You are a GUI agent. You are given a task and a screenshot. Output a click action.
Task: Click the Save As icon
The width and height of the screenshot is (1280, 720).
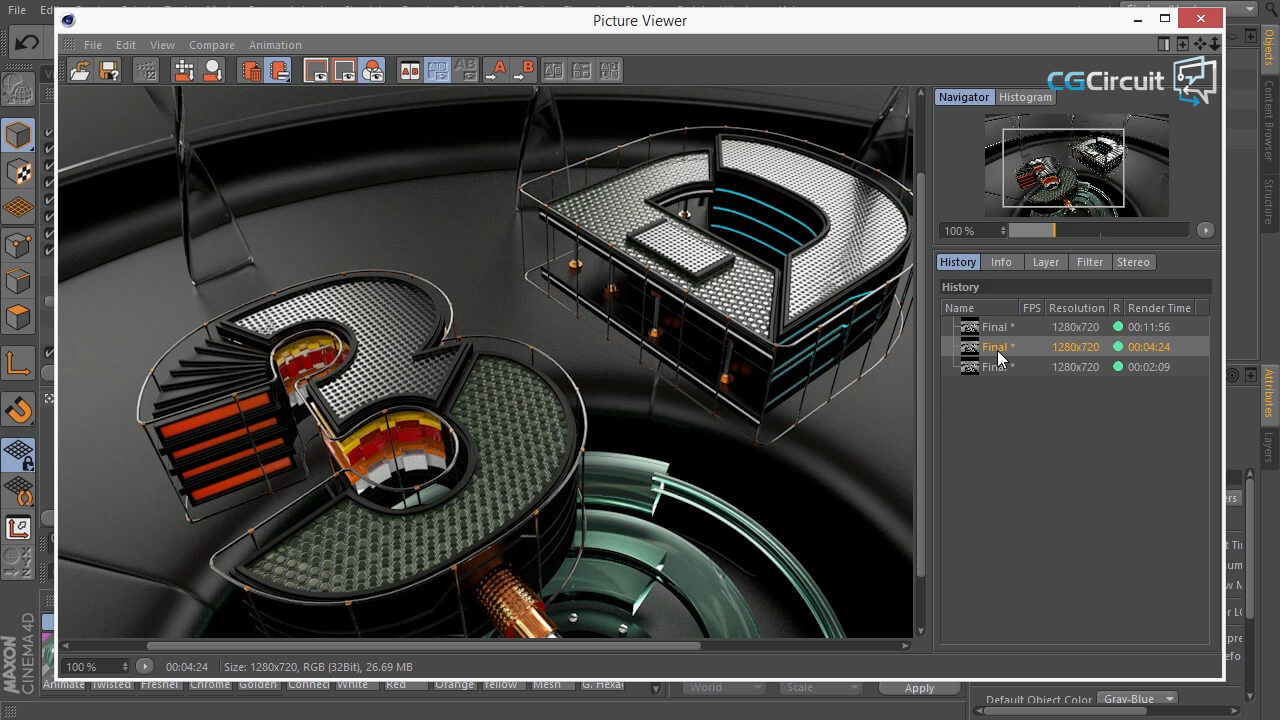click(x=109, y=71)
